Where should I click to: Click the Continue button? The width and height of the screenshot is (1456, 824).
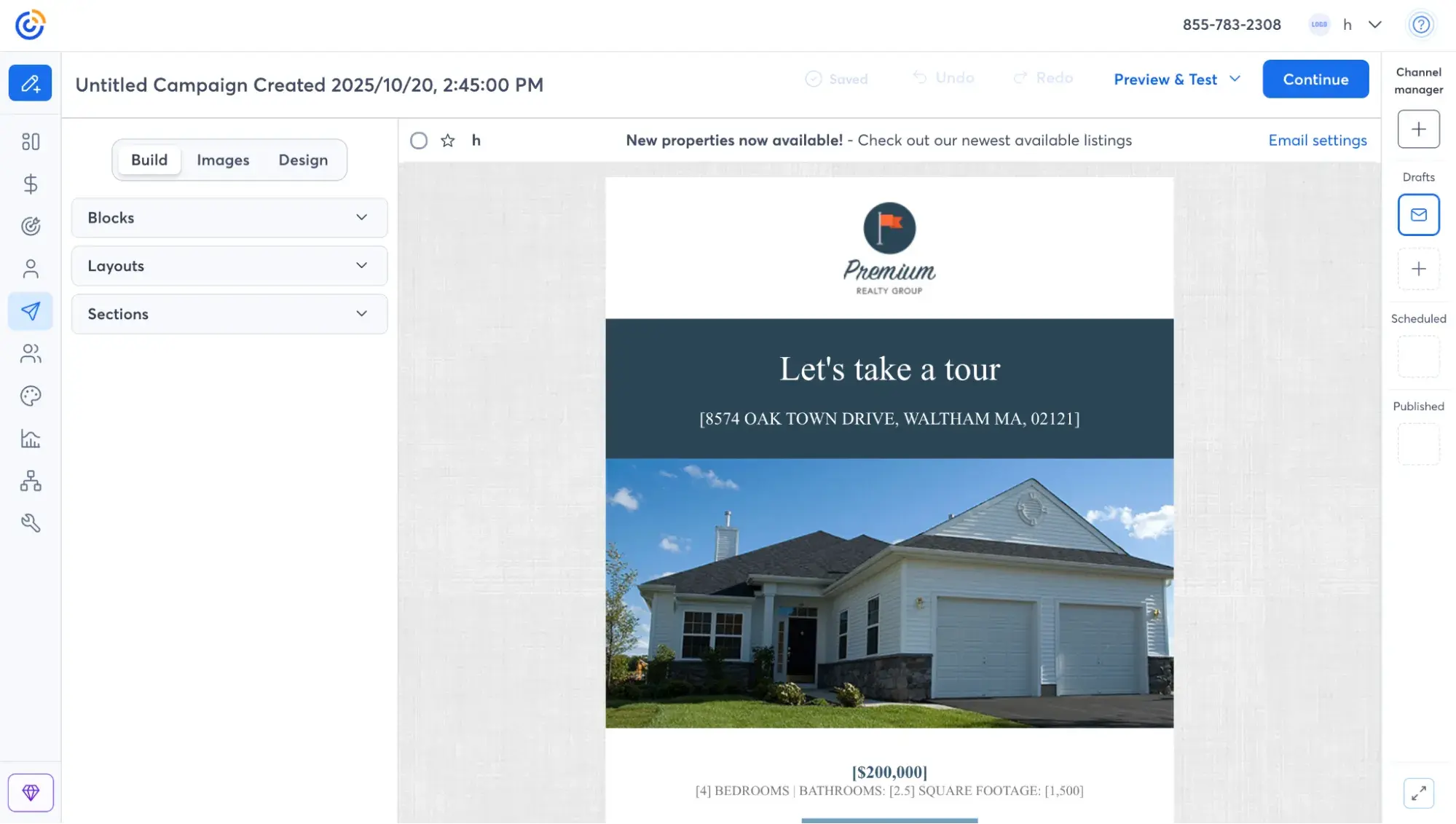(x=1315, y=79)
